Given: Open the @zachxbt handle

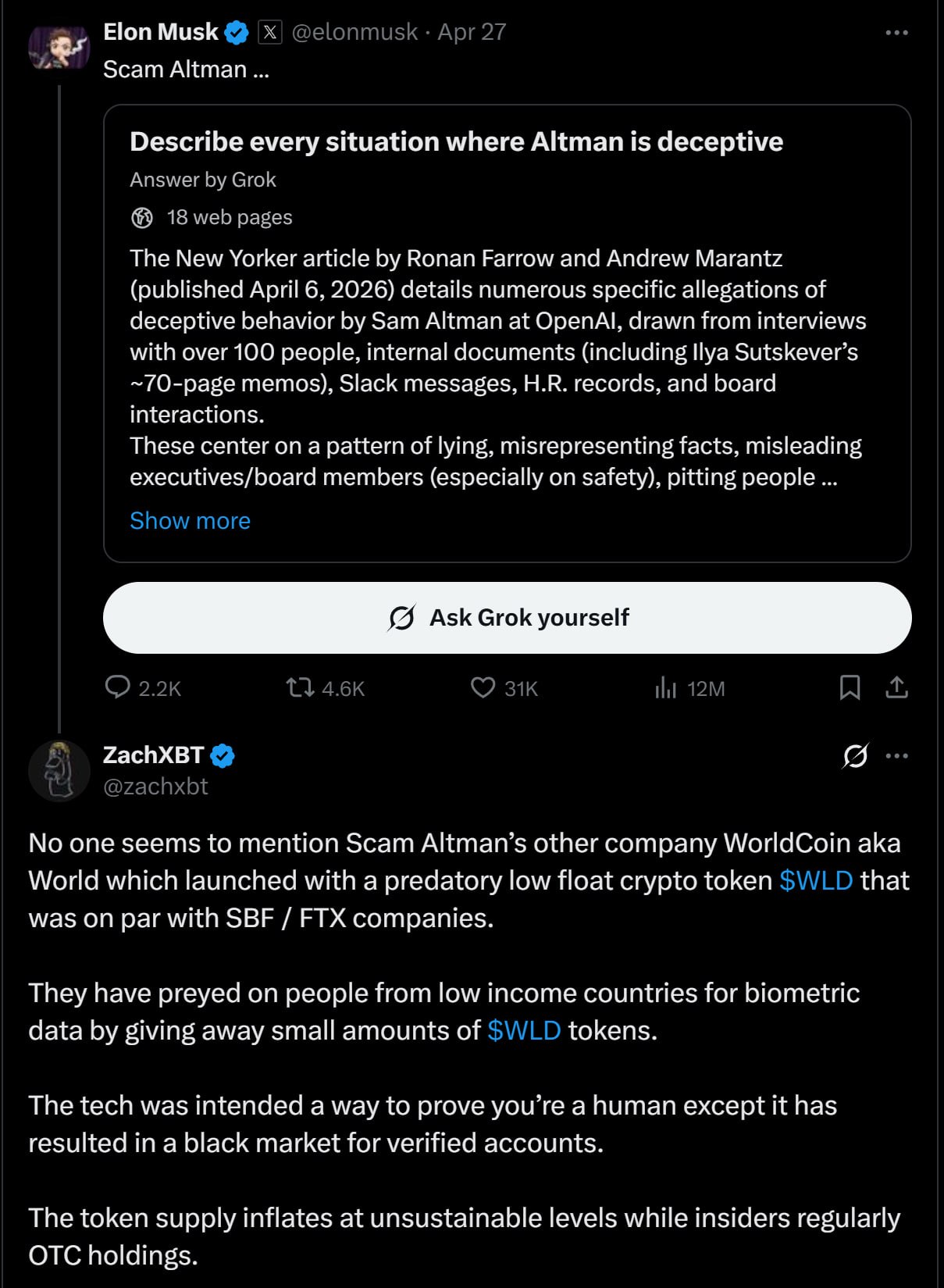Looking at the screenshot, I should click(155, 787).
